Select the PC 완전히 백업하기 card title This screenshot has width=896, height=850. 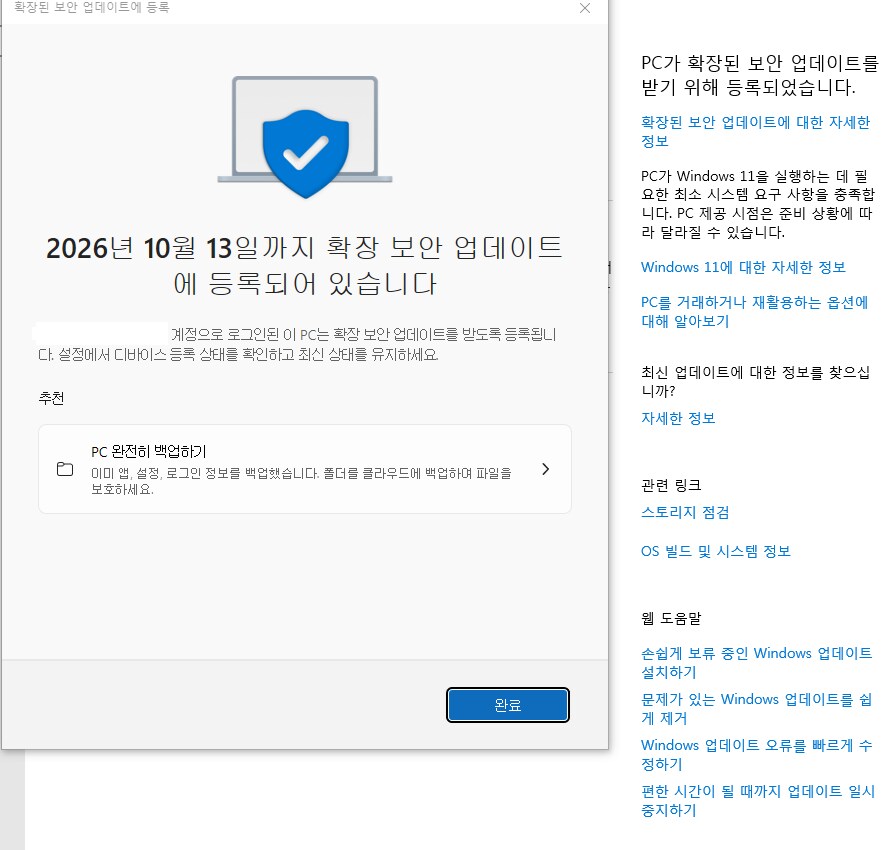[148, 451]
